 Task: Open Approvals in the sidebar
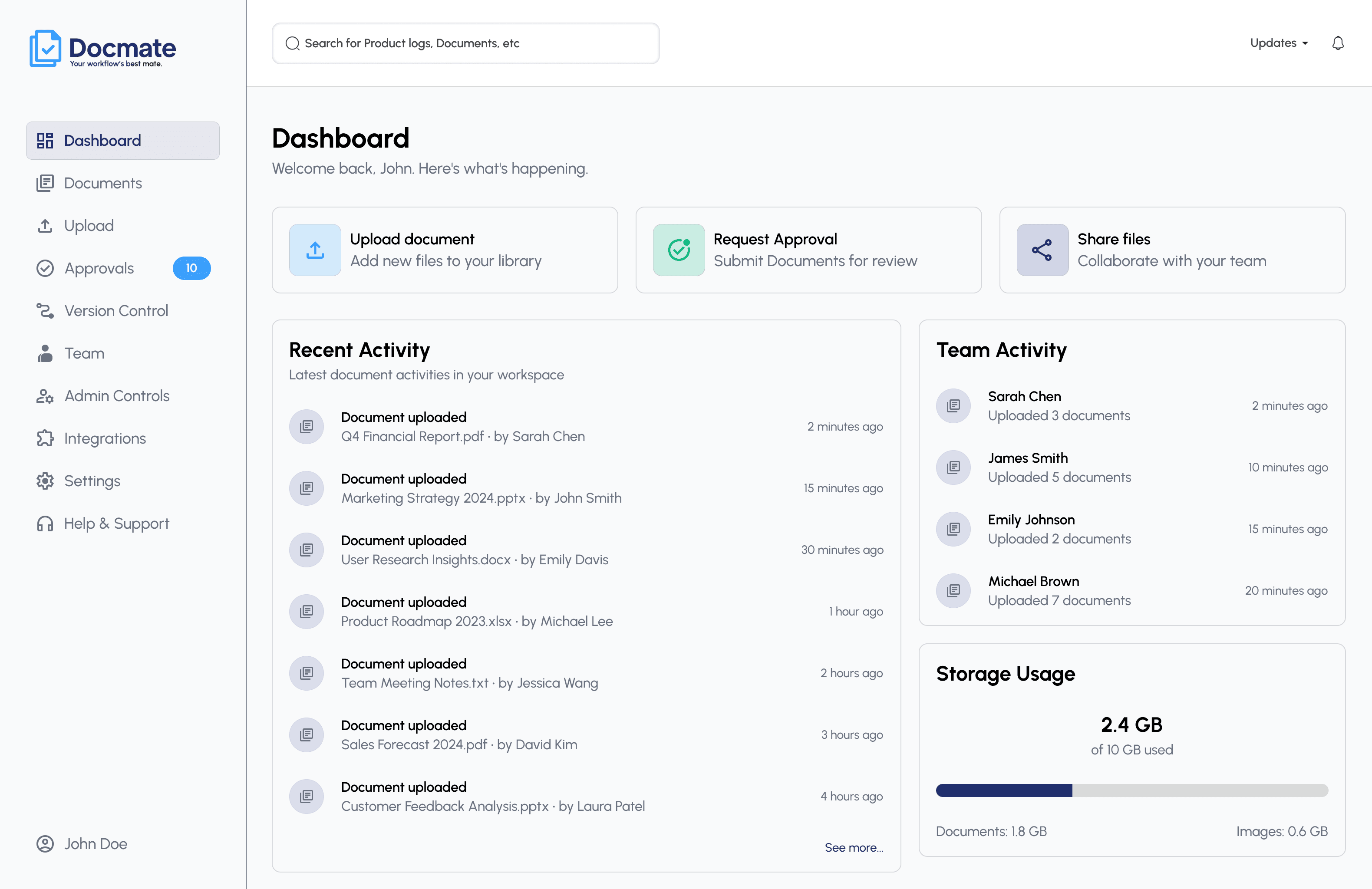(123, 268)
